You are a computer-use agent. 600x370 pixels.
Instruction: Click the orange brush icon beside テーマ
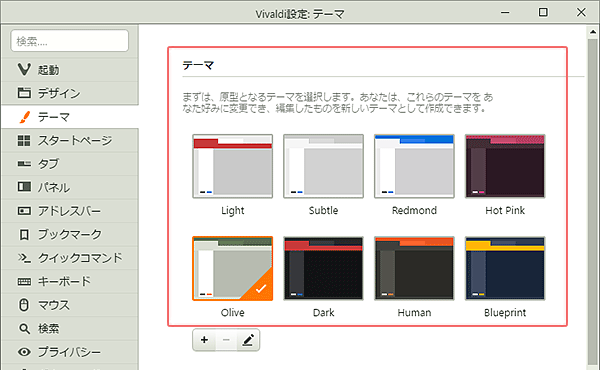click(x=24, y=117)
